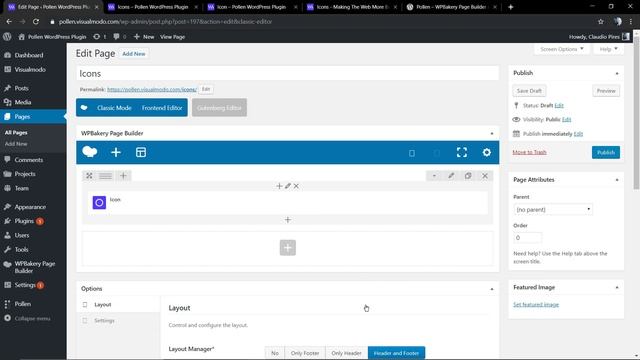Screen dimensions: 640x360
Task: Collapse the Options panel
Action: point(491,289)
